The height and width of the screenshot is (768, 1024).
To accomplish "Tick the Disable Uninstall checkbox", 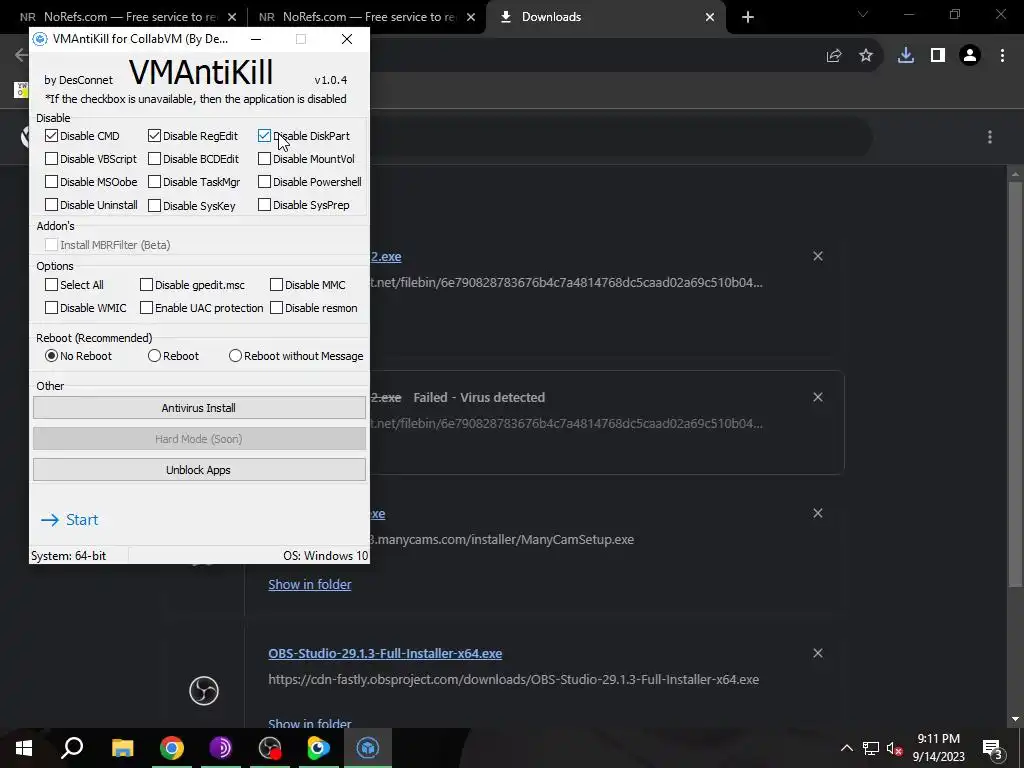I will click(x=52, y=204).
